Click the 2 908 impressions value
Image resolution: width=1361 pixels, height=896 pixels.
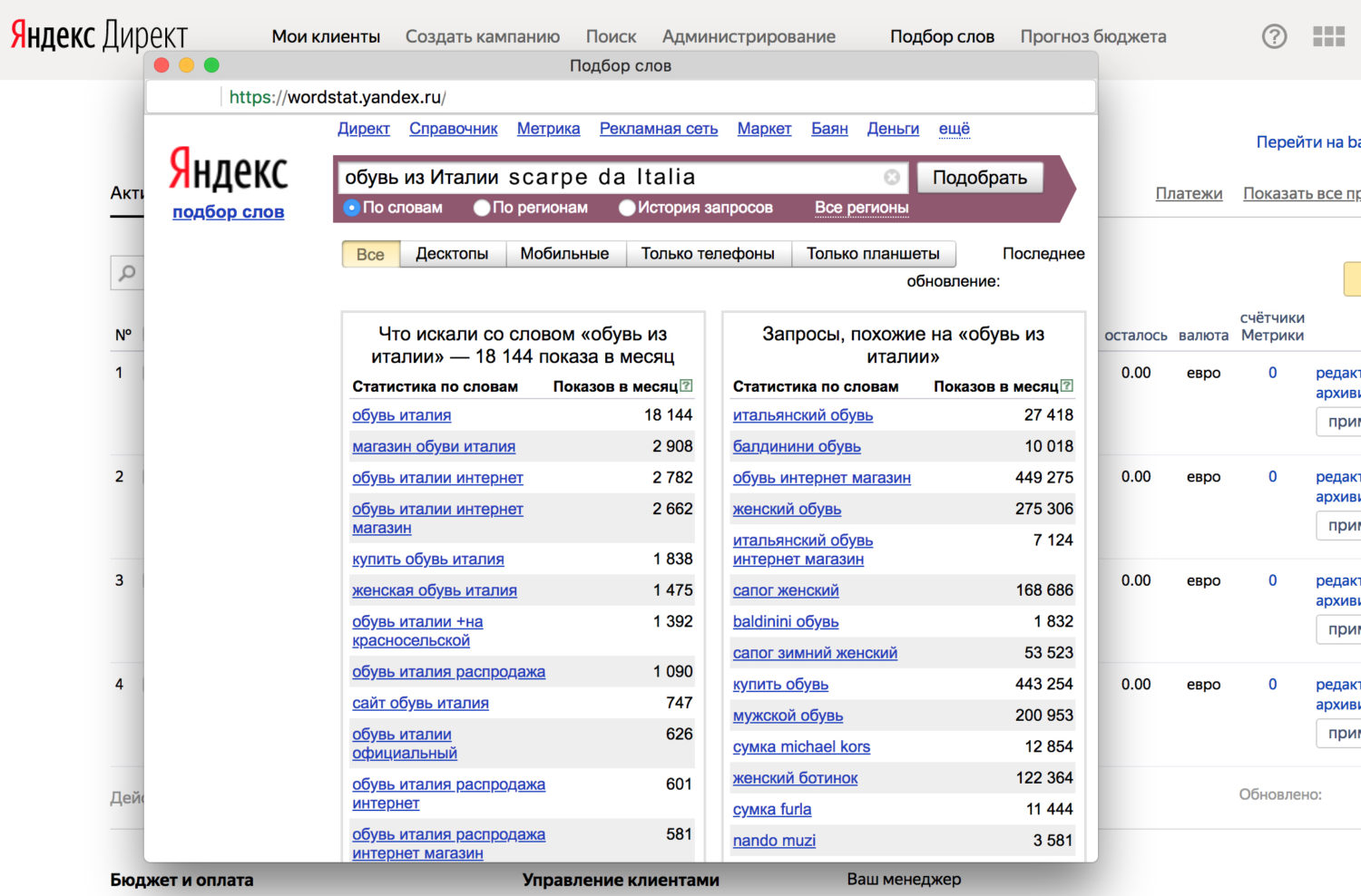pyautogui.click(x=672, y=447)
